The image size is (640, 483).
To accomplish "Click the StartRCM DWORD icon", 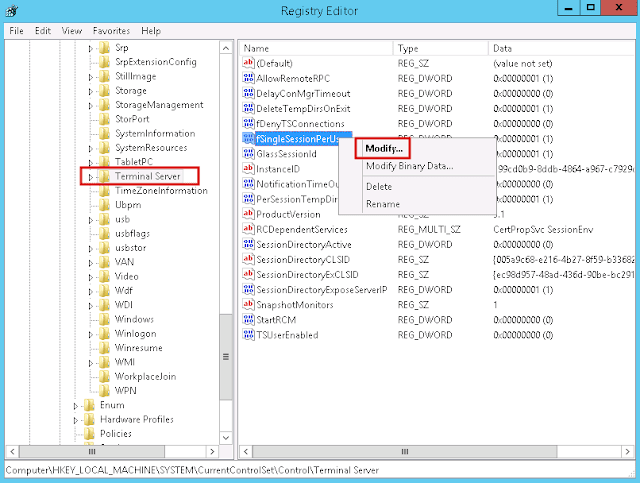I will [248, 320].
